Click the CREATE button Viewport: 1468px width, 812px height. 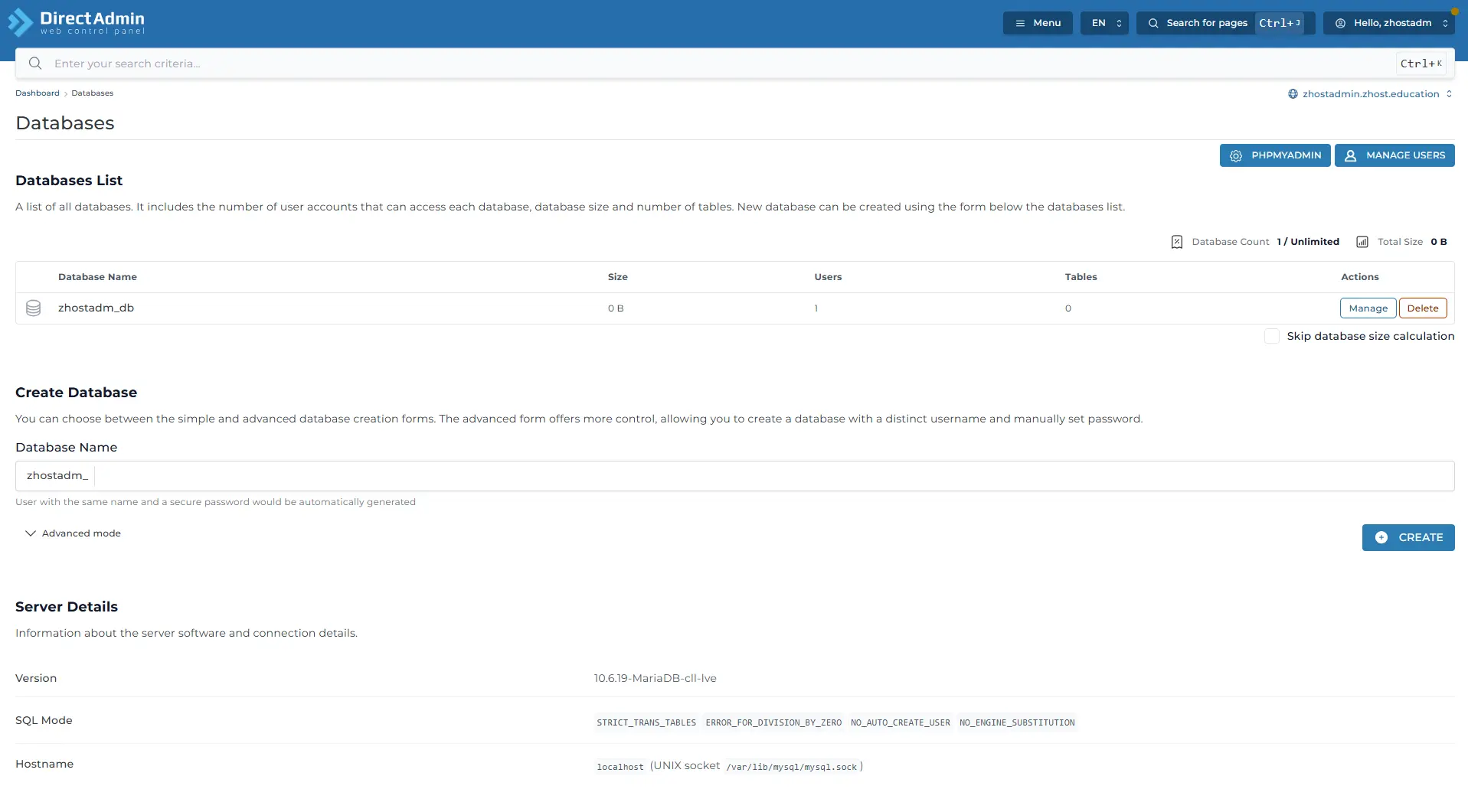1408,537
